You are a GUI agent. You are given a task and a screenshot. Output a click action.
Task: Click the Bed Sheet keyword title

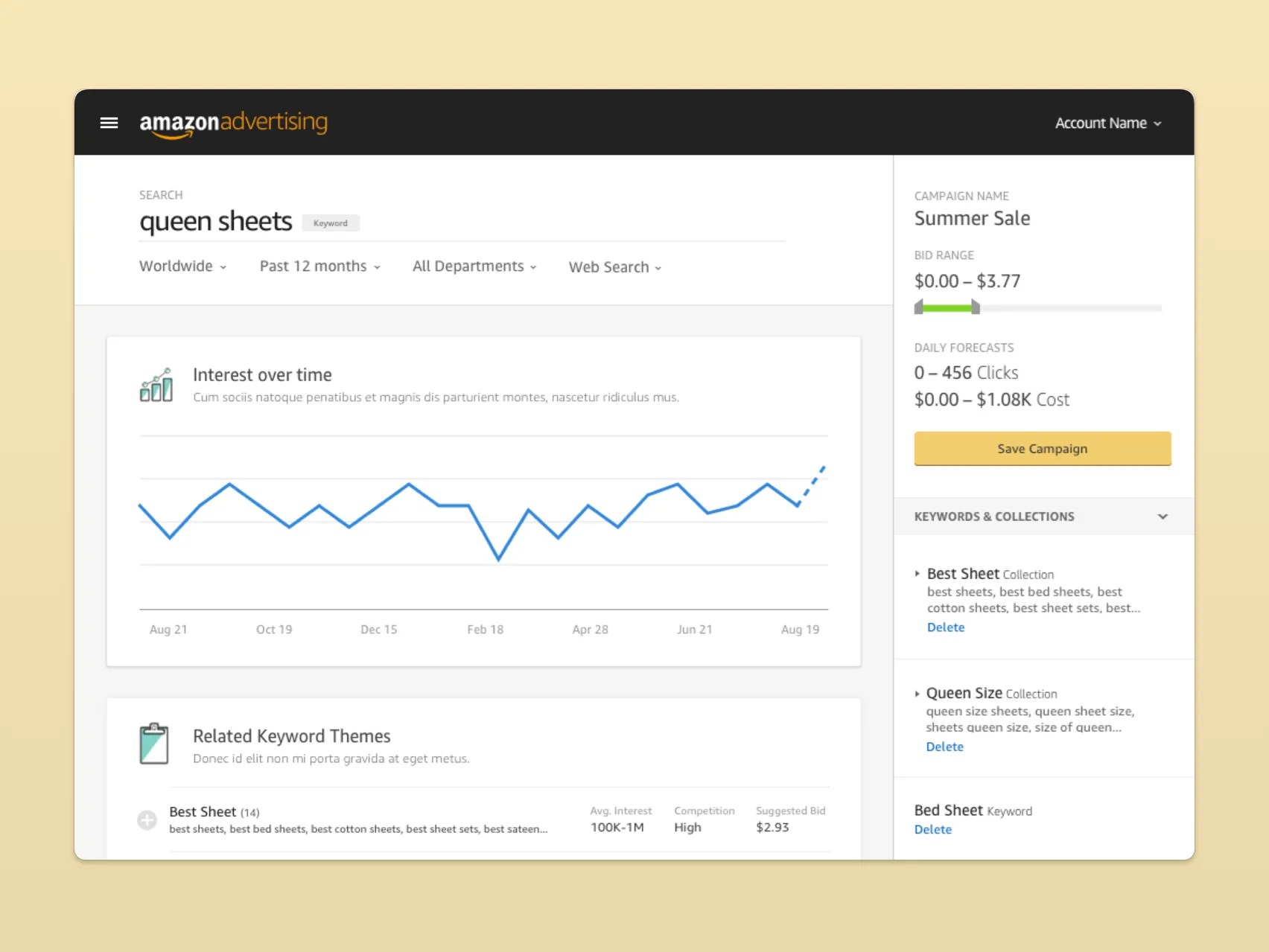(949, 810)
